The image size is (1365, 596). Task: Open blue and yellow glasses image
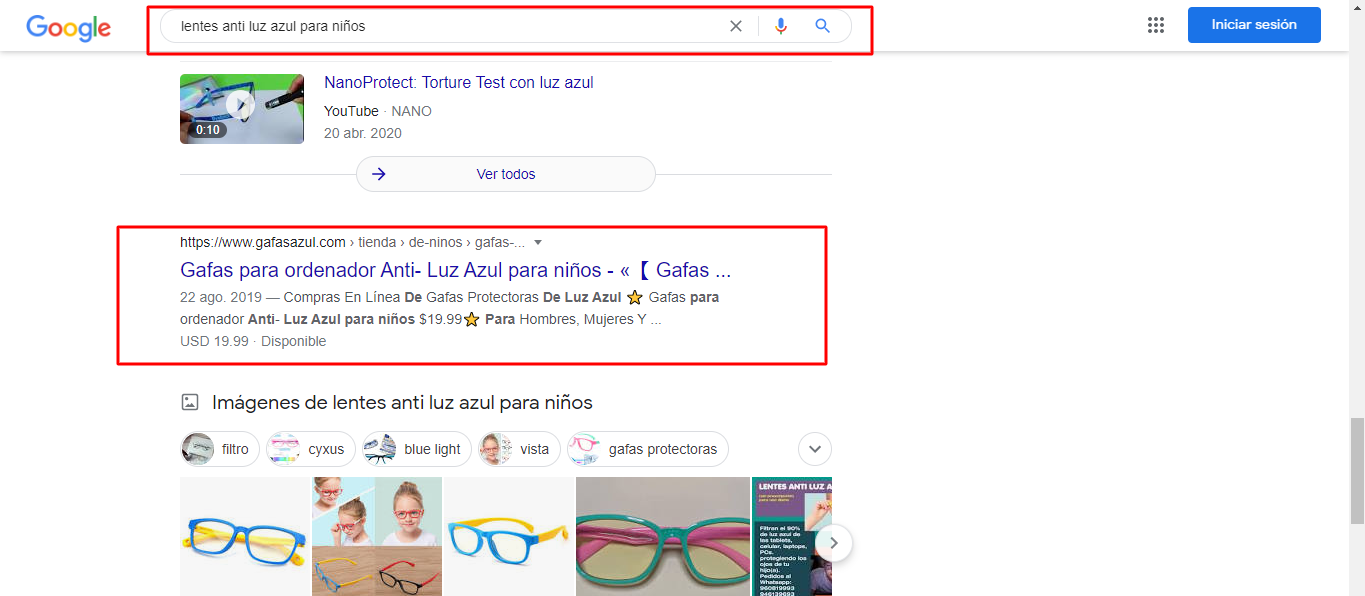tap(245, 536)
